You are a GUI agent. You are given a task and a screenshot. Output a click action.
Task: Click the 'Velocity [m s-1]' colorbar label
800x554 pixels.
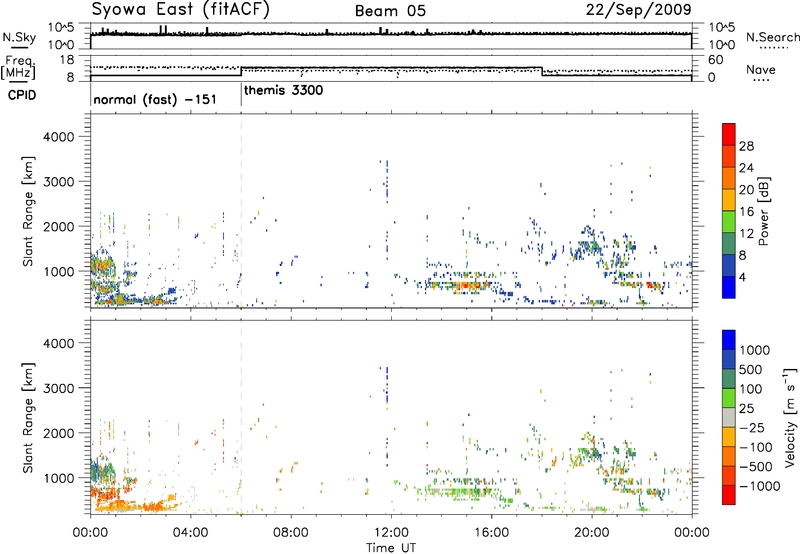(x=790, y=417)
